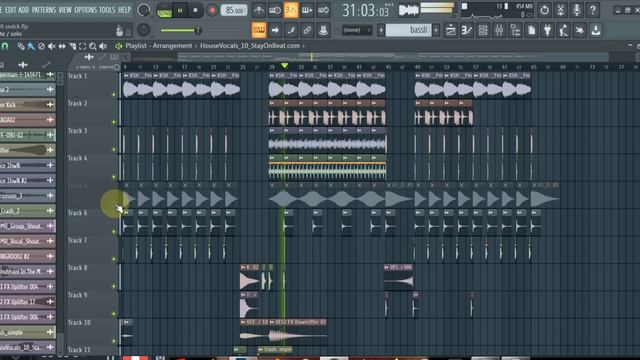The width and height of the screenshot is (640, 360).
Task: Toggle Song/Pattern mode button
Action: point(164,11)
